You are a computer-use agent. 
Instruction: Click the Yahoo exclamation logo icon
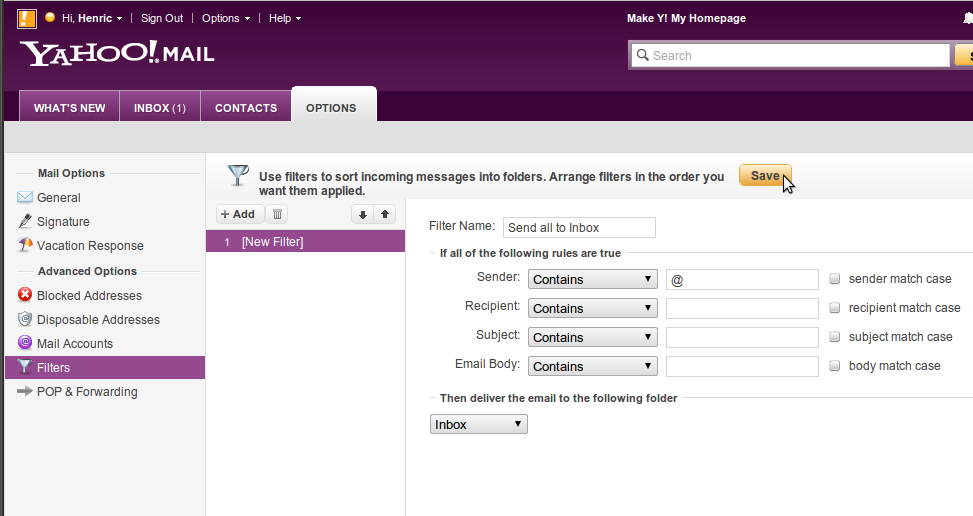tap(27, 18)
